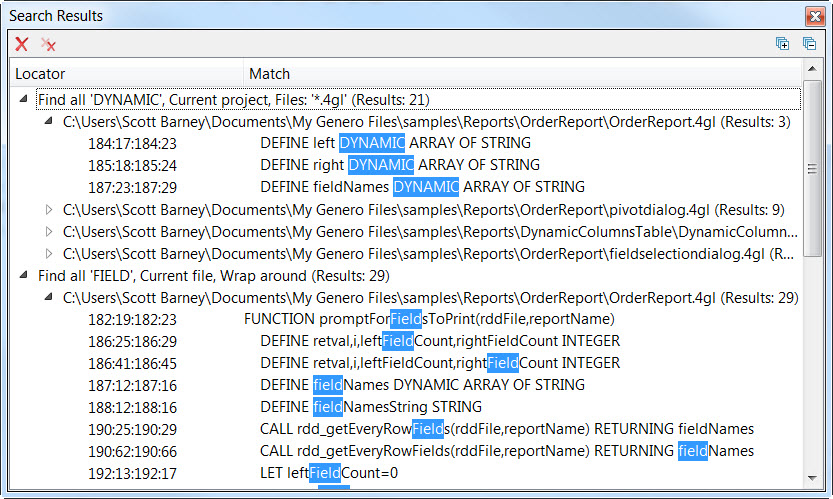Image resolution: width=833 pixels, height=499 pixels.
Task: Click the Collapse all results icon
Action: (x=808, y=44)
